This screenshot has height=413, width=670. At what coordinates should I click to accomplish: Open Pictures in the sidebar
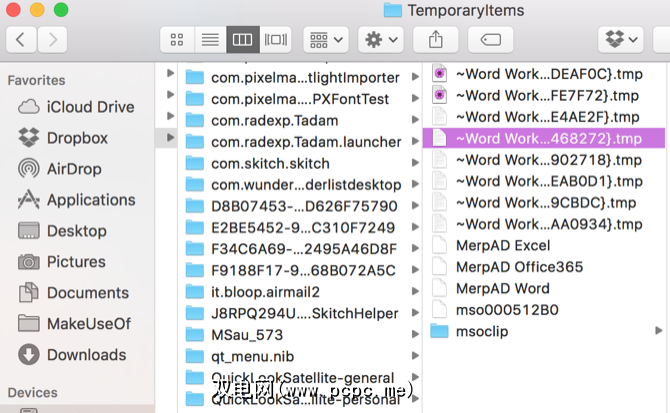tap(62, 261)
